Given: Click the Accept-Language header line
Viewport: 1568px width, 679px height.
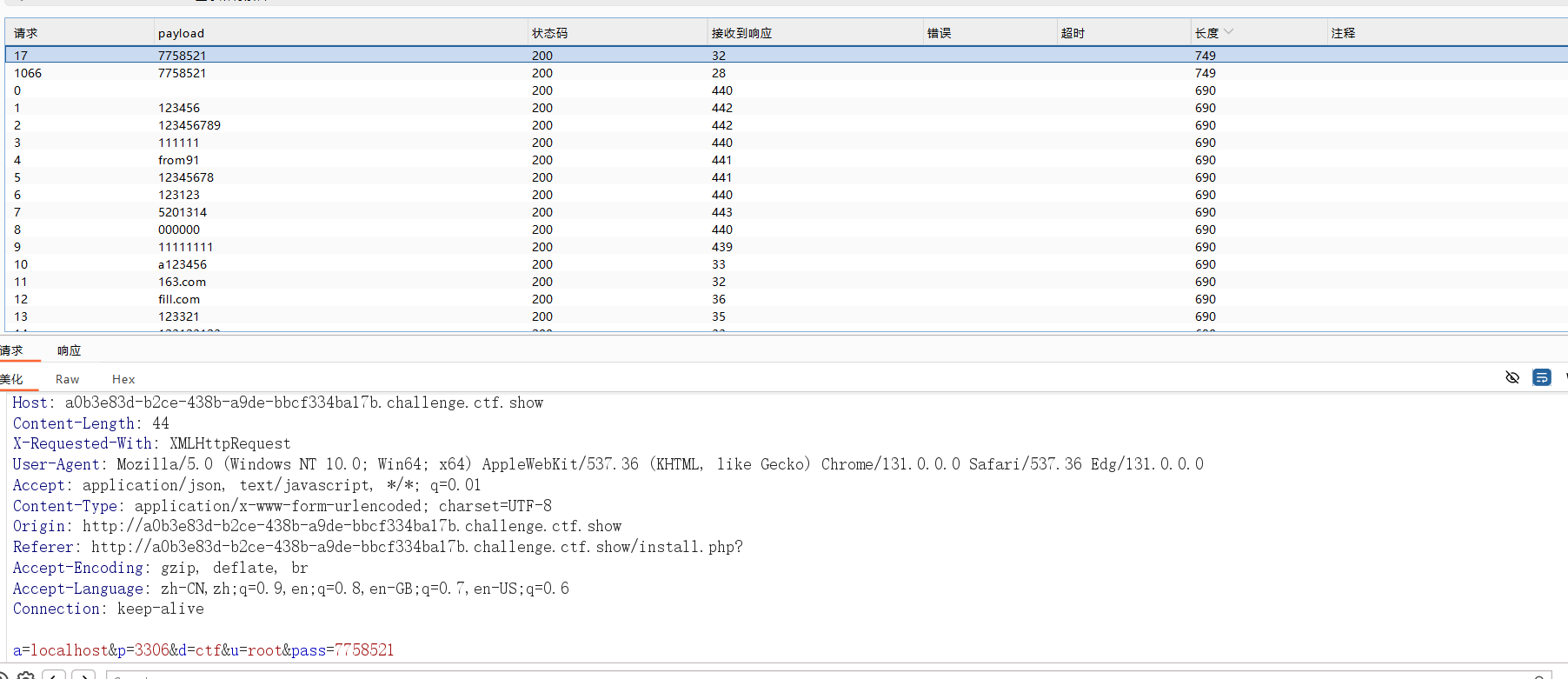Looking at the screenshot, I should pyautogui.click(x=291, y=589).
